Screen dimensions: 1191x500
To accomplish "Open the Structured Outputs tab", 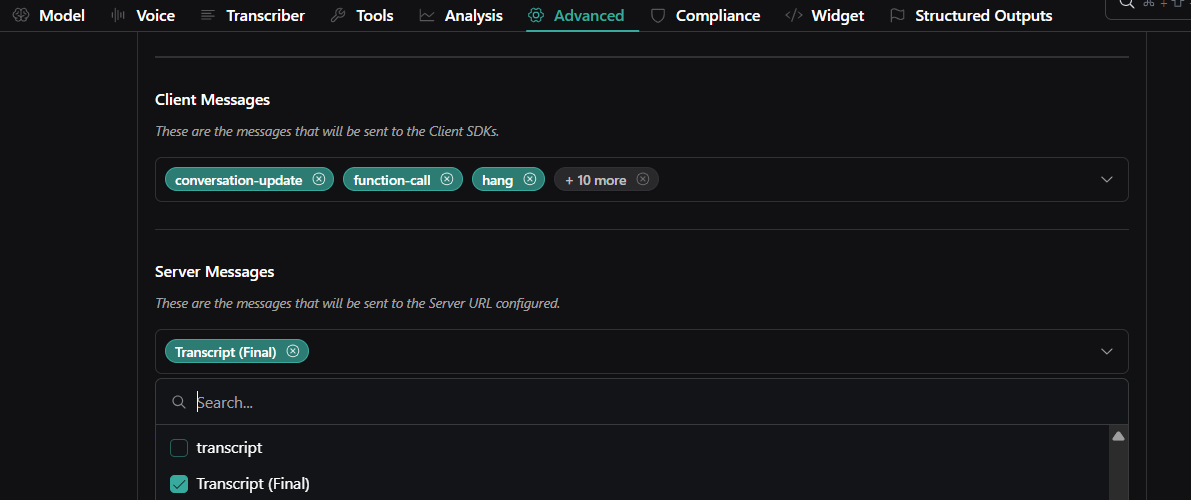I will [x=971, y=15].
